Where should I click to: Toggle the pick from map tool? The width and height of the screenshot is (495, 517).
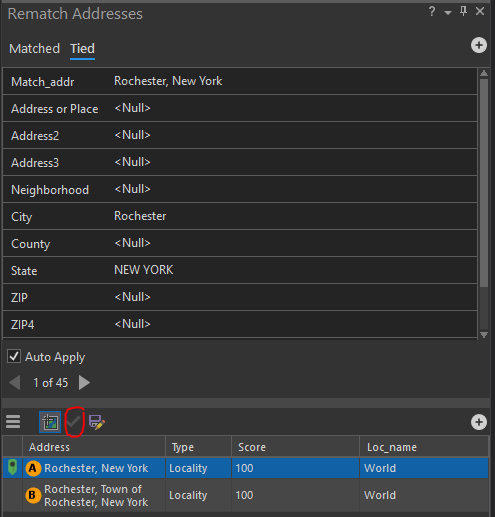click(50, 422)
